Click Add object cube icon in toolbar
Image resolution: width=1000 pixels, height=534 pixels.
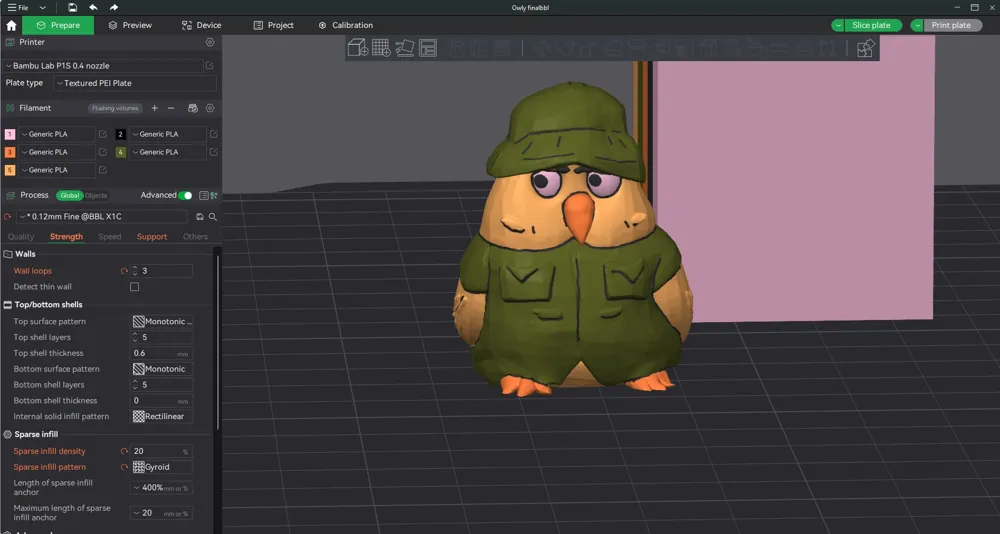(x=358, y=48)
